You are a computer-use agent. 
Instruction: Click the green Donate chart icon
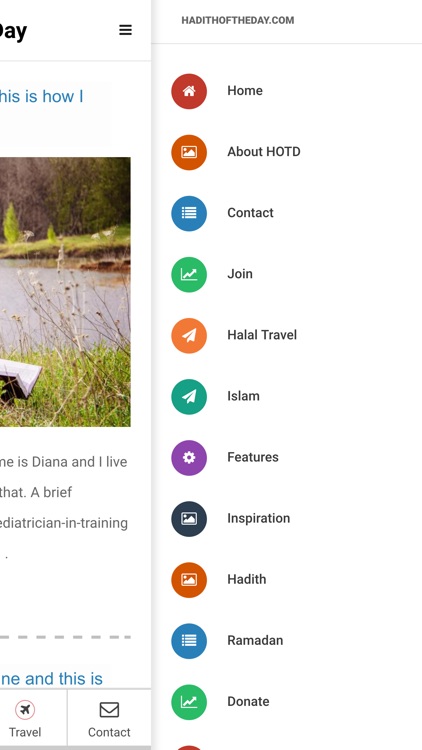tap(189, 702)
